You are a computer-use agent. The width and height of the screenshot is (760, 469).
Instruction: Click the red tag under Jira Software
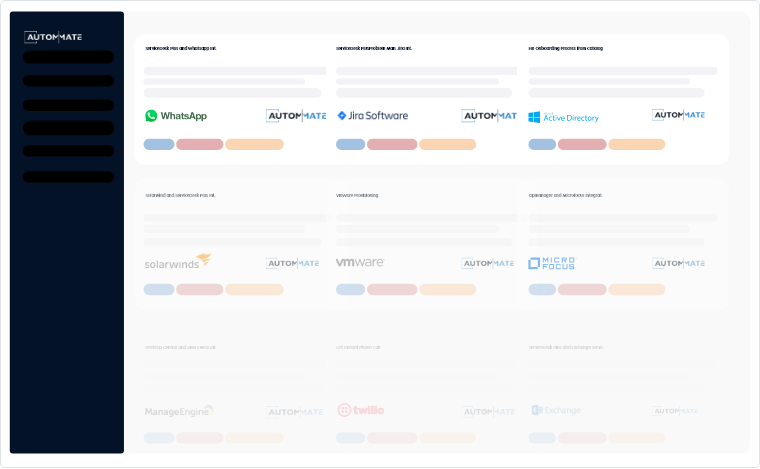click(x=392, y=144)
